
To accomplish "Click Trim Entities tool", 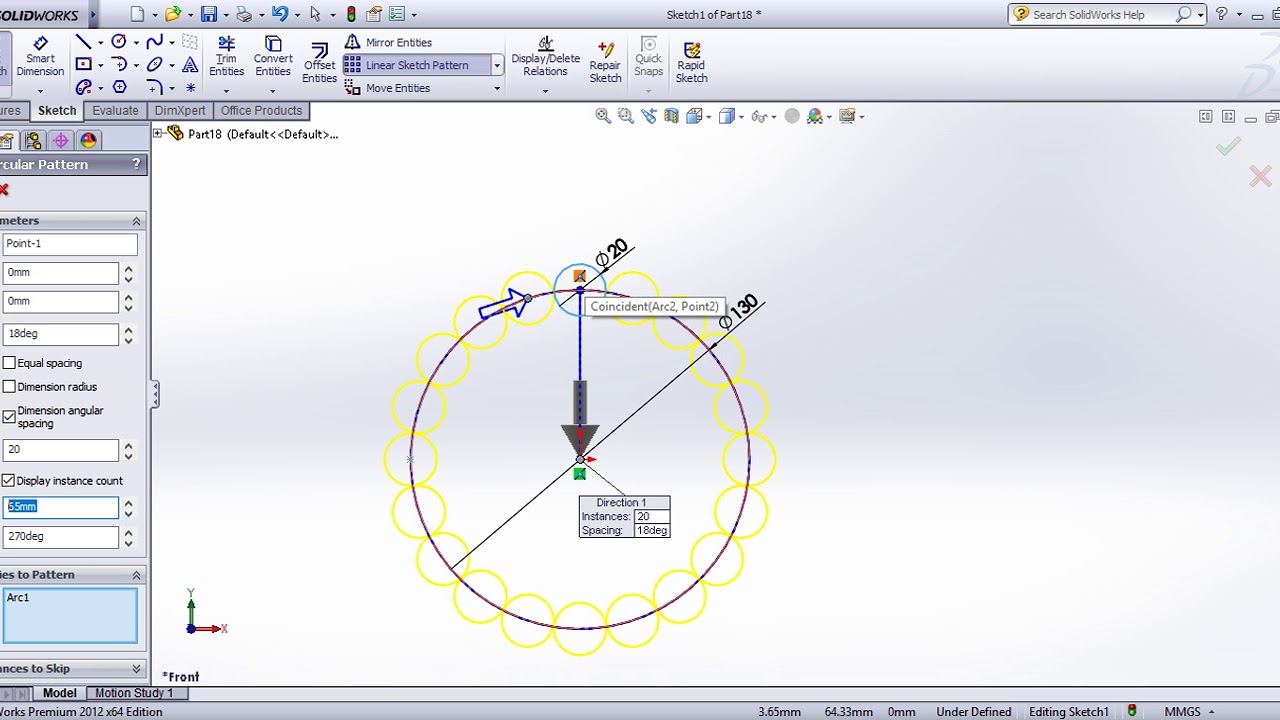I will click(226, 57).
